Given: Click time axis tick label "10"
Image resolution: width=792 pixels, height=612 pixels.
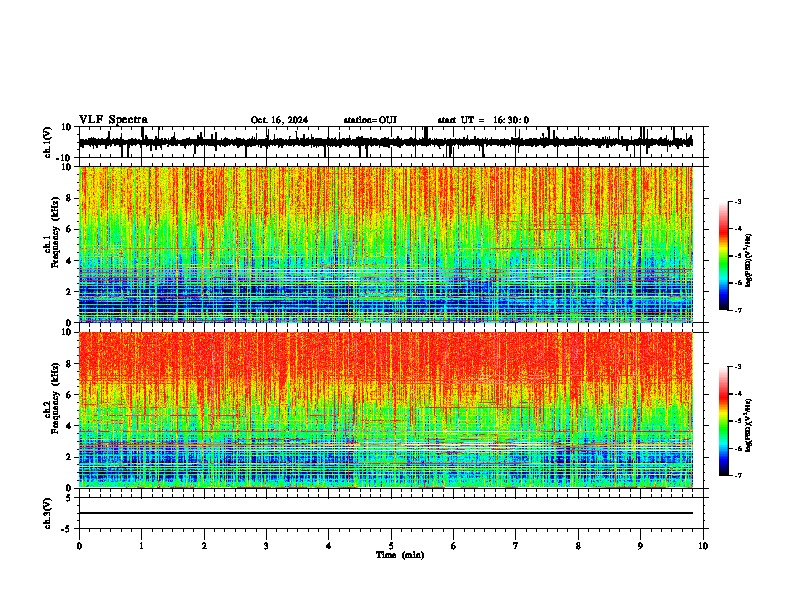Looking at the screenshot, I should click(703, 546).
